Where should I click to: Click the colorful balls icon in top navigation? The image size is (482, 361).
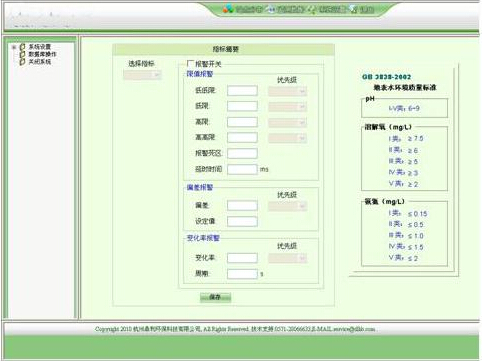(x=228, y=9)
